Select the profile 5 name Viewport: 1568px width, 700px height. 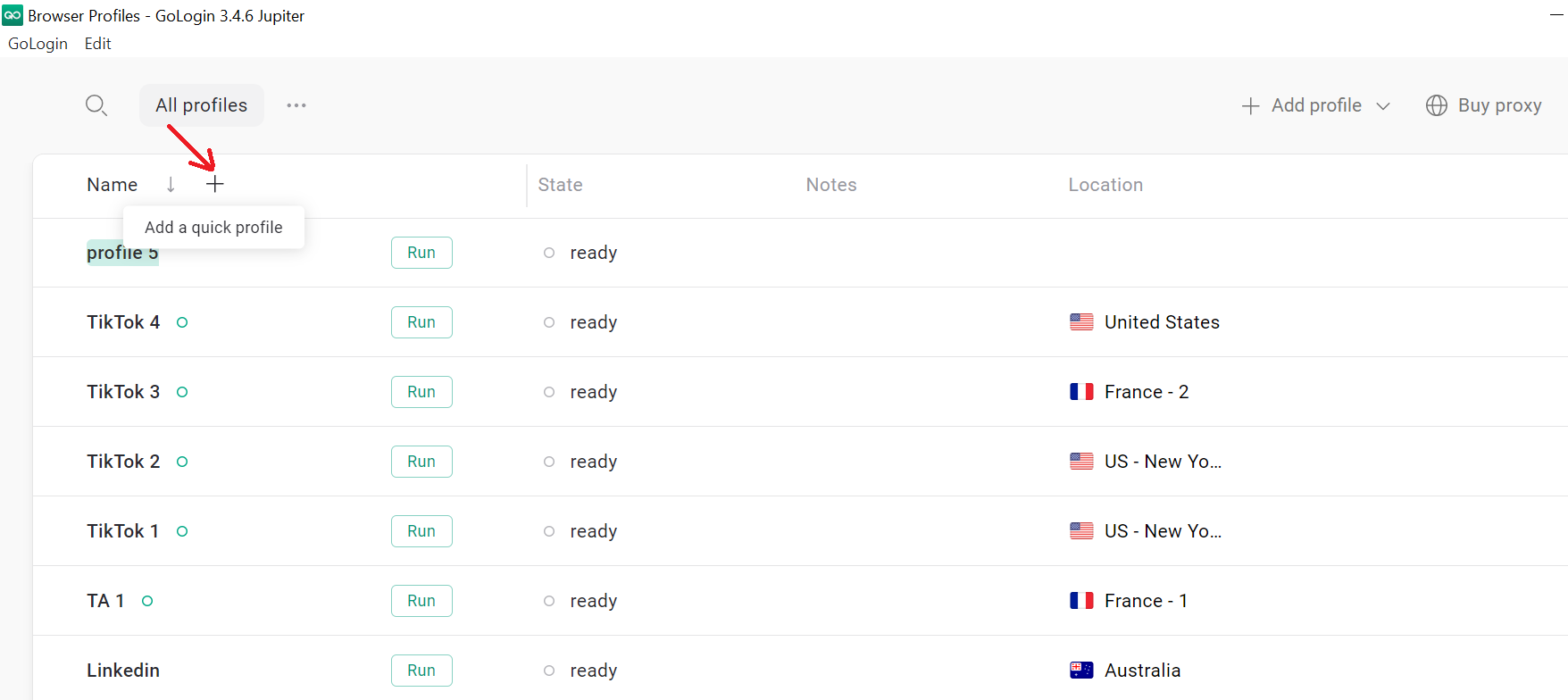pyautogui.click(x=122, y=253)
